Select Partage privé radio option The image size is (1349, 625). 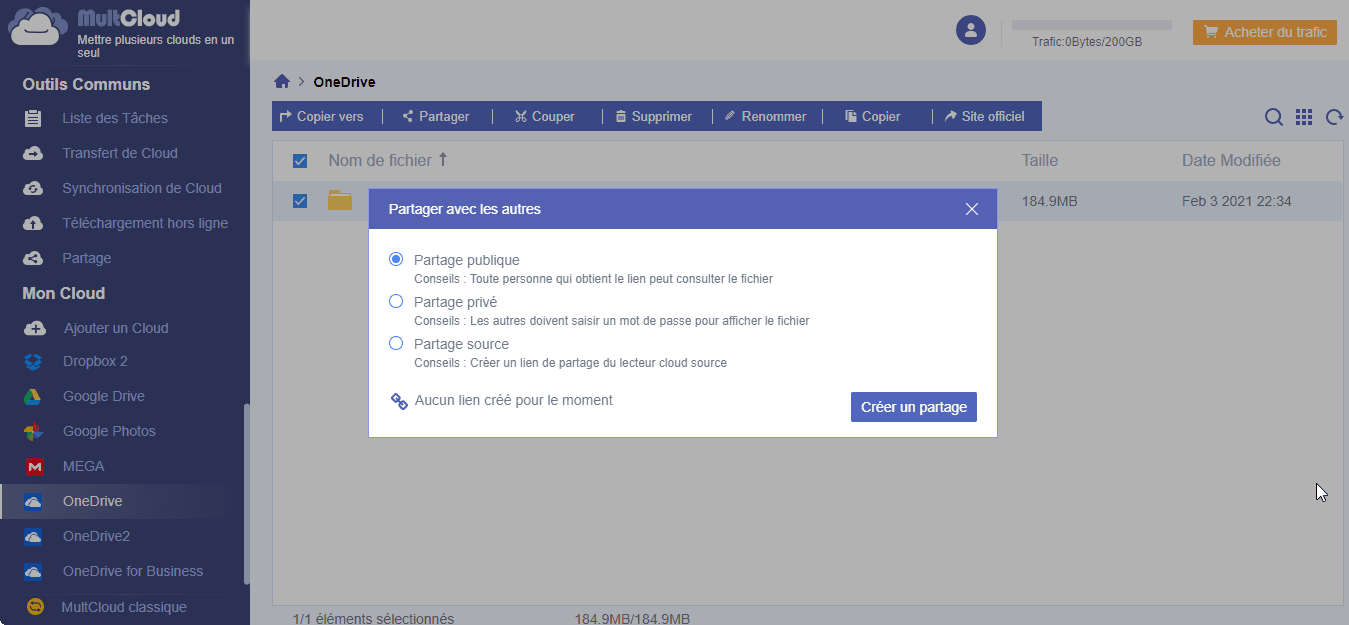click(396, 301)
